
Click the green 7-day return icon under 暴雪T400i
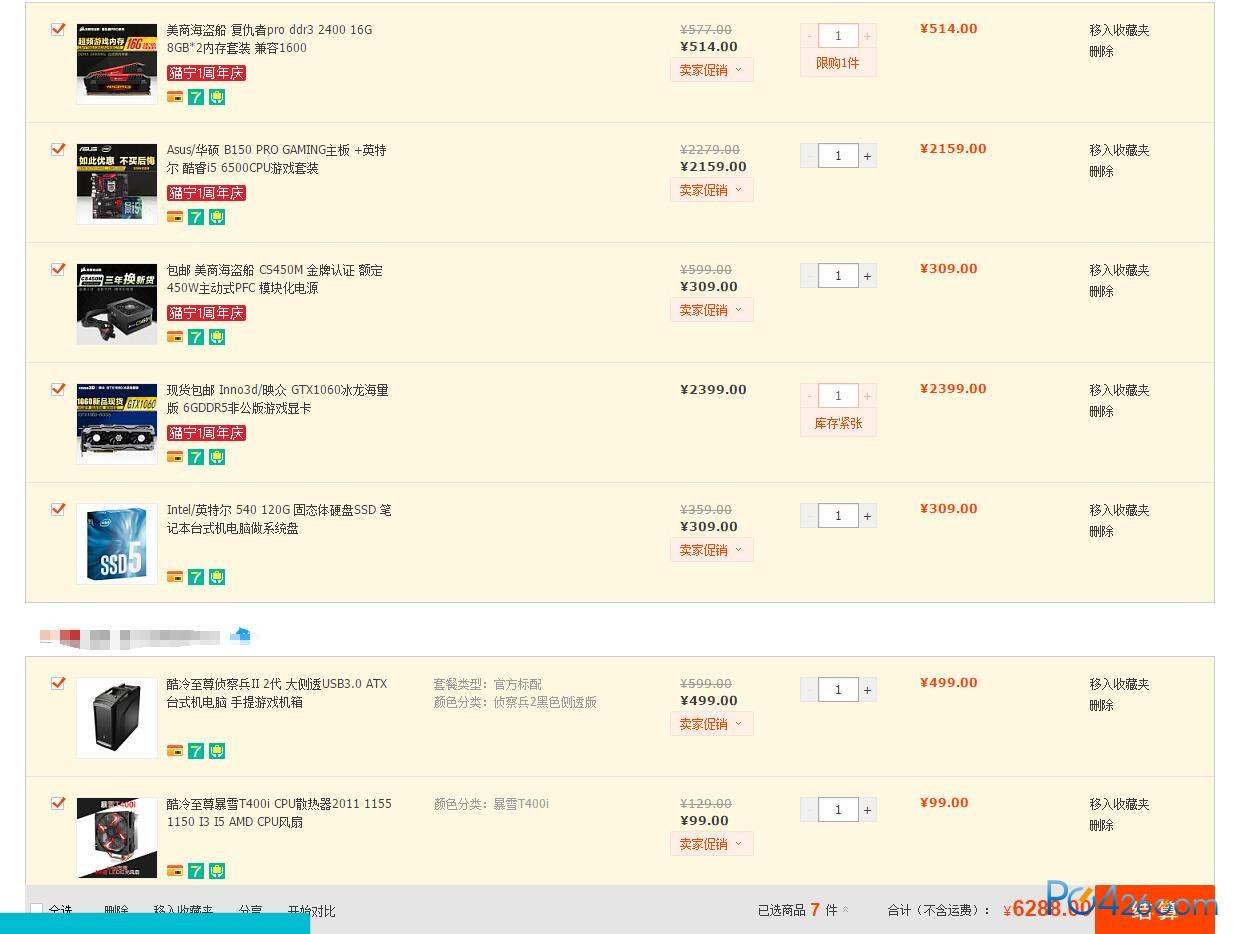tap(196, 871)
